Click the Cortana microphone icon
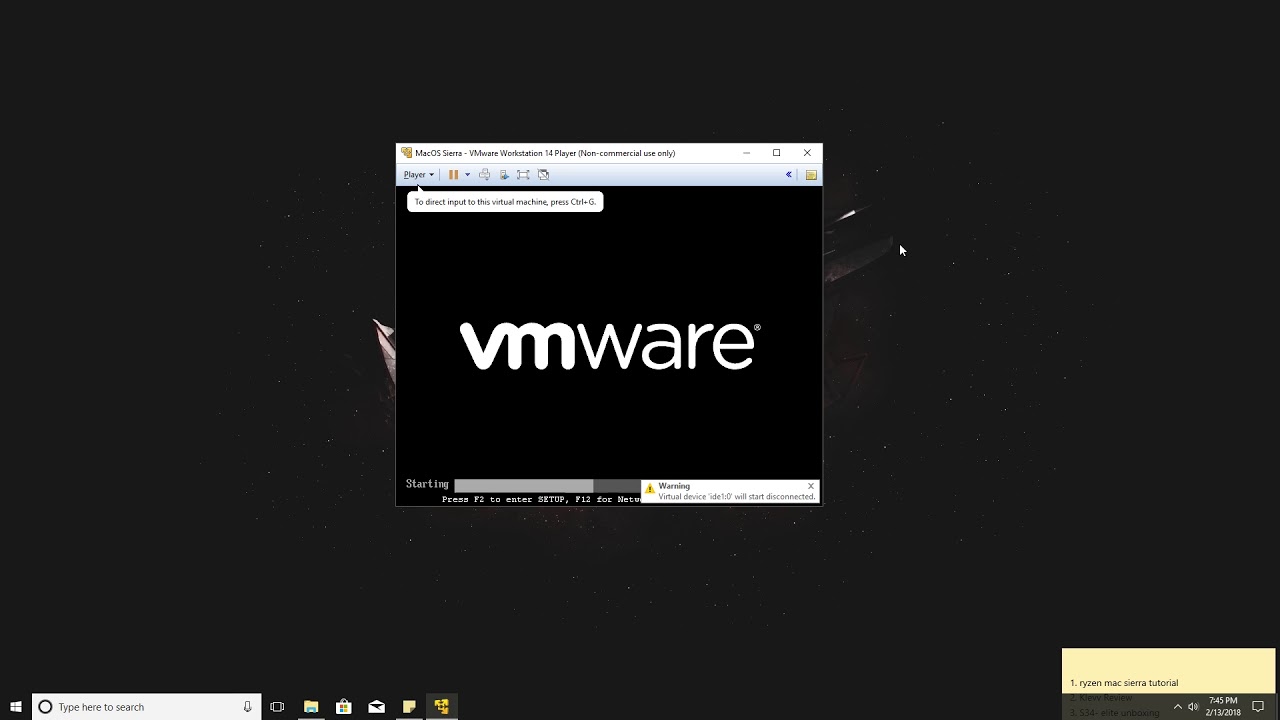 point(247,707)
